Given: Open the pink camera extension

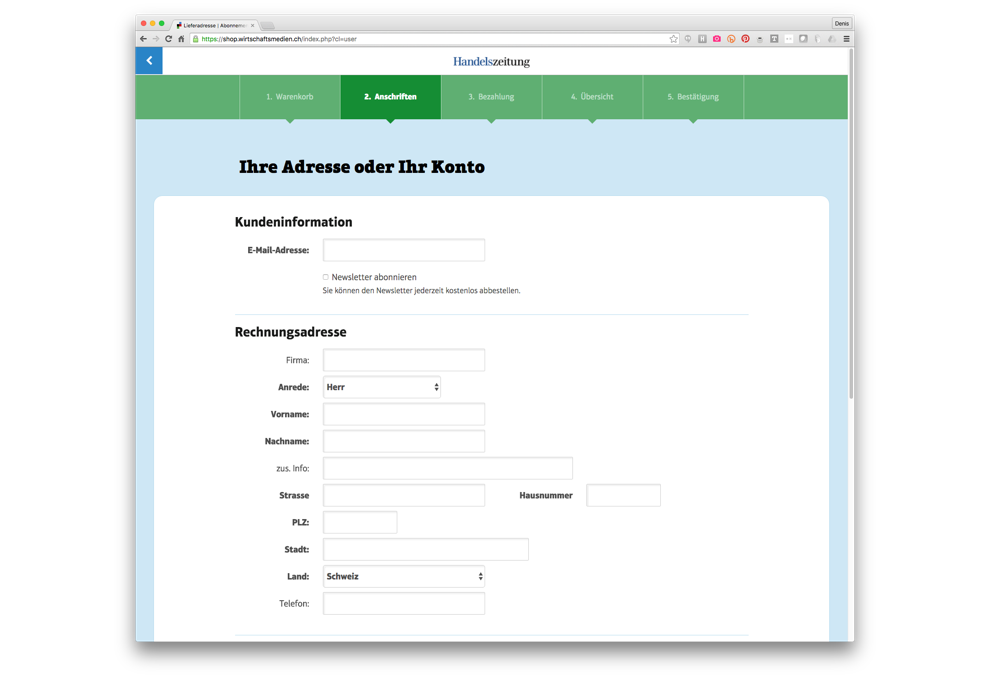Looking at the screenshot, I should (717, 39).
